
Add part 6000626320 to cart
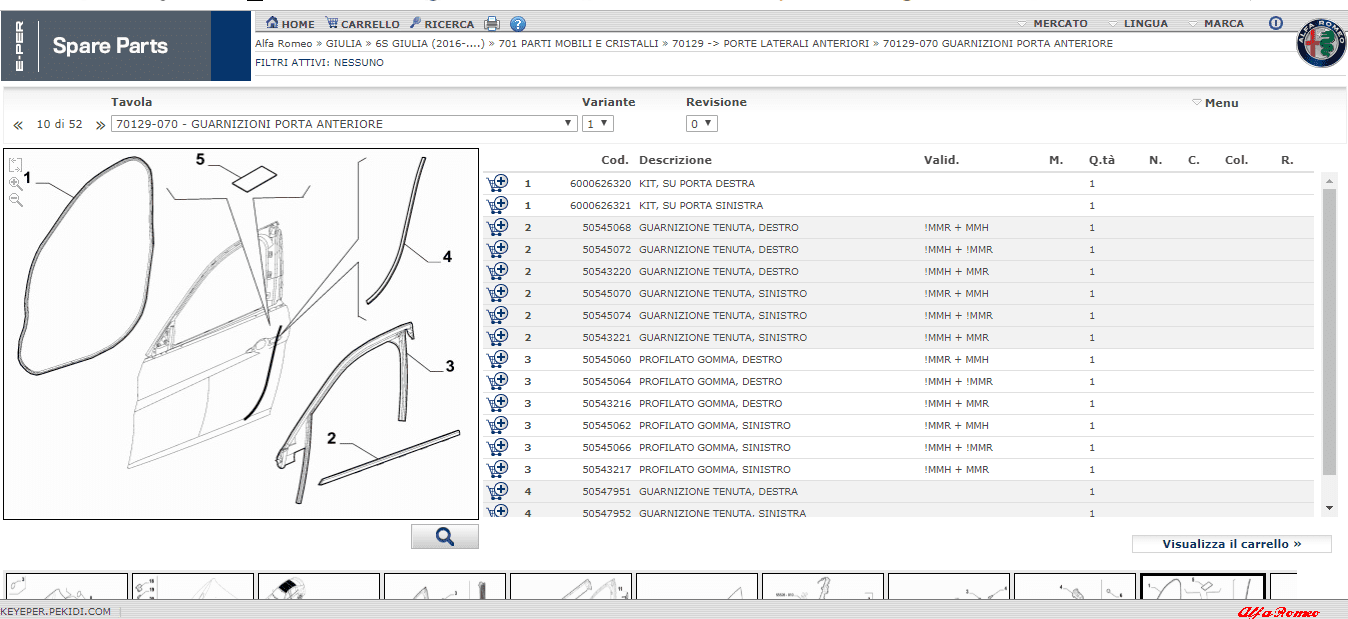tap(497, 183)
